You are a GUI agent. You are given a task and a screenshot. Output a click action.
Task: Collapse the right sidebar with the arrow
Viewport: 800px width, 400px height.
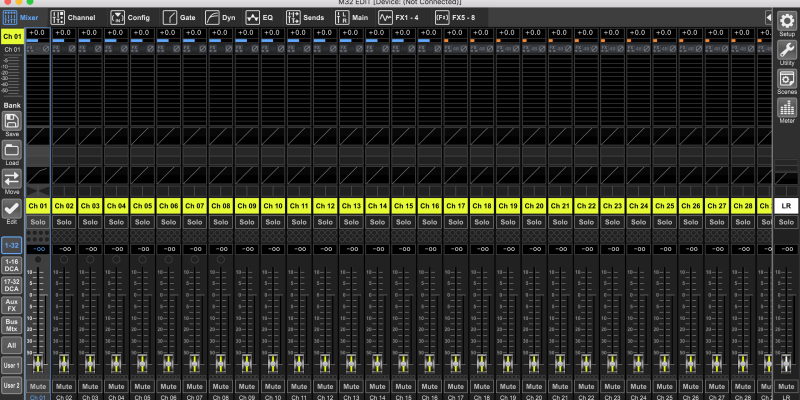tap(769, 17)
